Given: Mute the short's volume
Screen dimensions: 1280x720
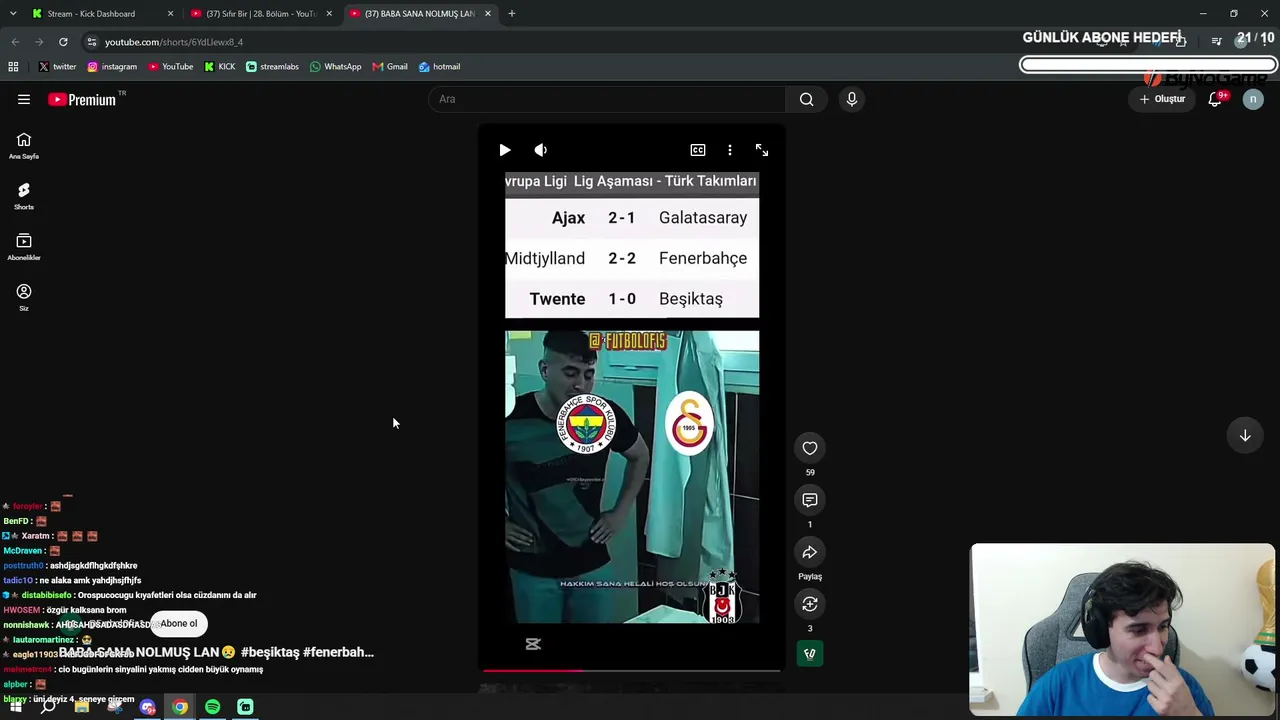Looking at the screenshot, I should point(541,150).
